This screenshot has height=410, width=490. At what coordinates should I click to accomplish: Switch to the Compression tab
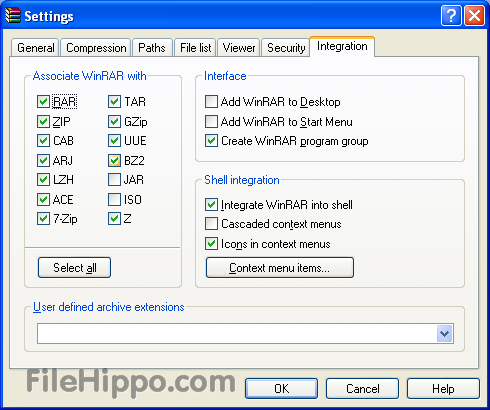click(96, 48)
